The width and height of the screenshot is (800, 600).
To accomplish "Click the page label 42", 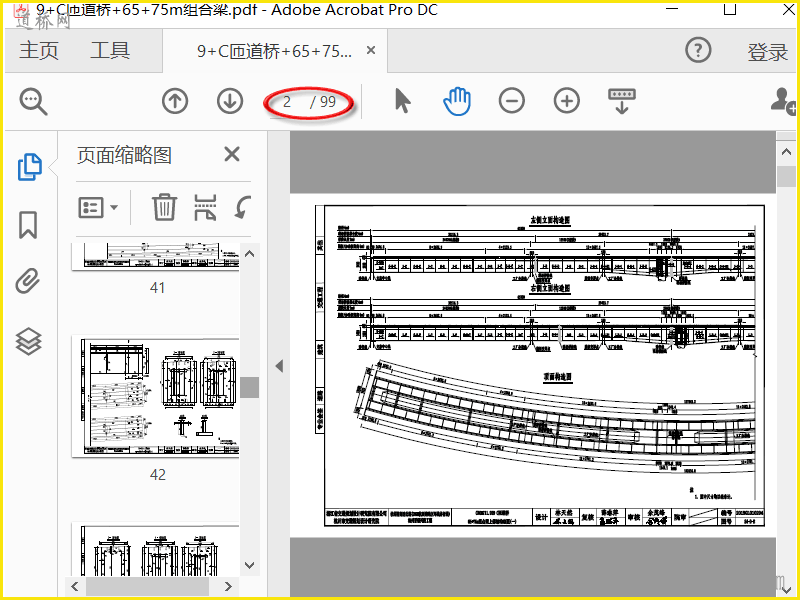I will [x=158, y=475].
